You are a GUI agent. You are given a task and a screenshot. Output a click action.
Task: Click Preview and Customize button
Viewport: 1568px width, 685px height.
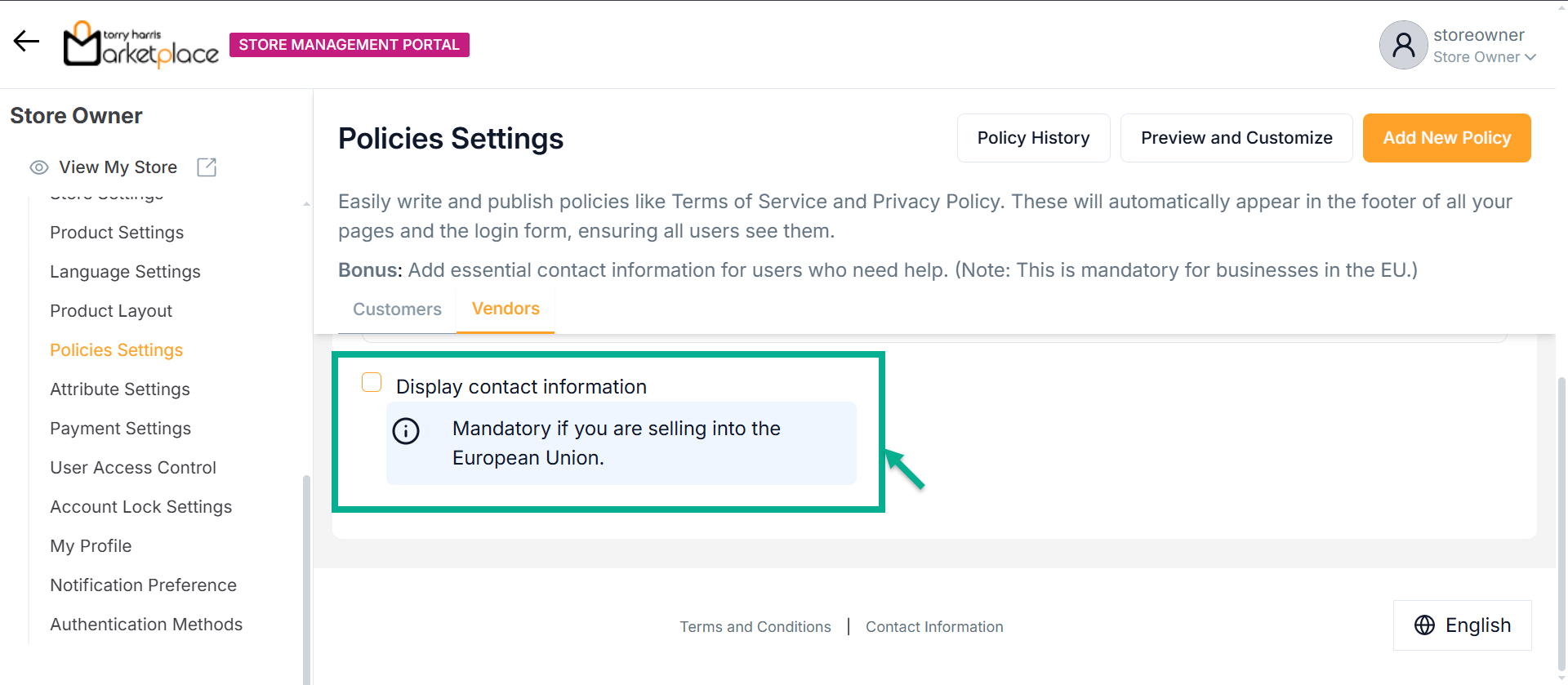point(1236,138)
